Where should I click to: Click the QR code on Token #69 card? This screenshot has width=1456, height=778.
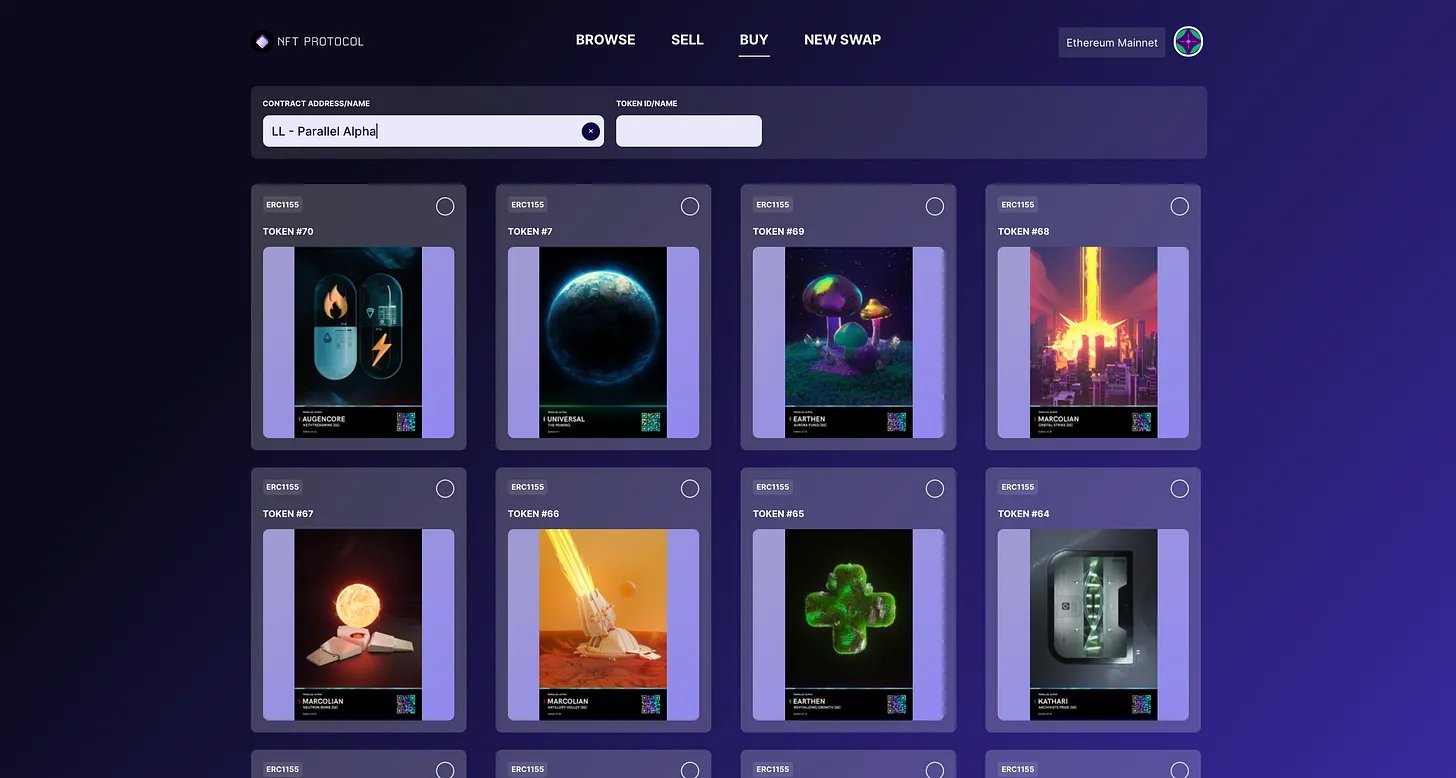[x=896, y=422]
